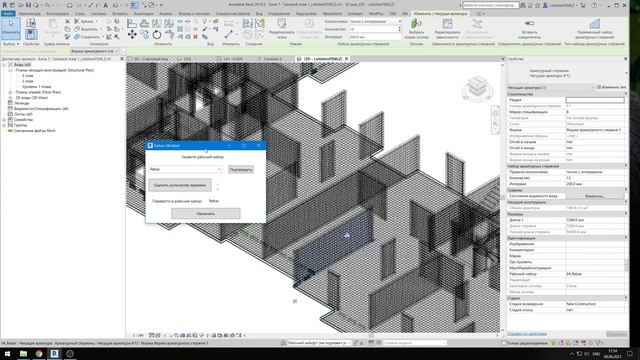Open the Выбор panel dropdown

11,44
